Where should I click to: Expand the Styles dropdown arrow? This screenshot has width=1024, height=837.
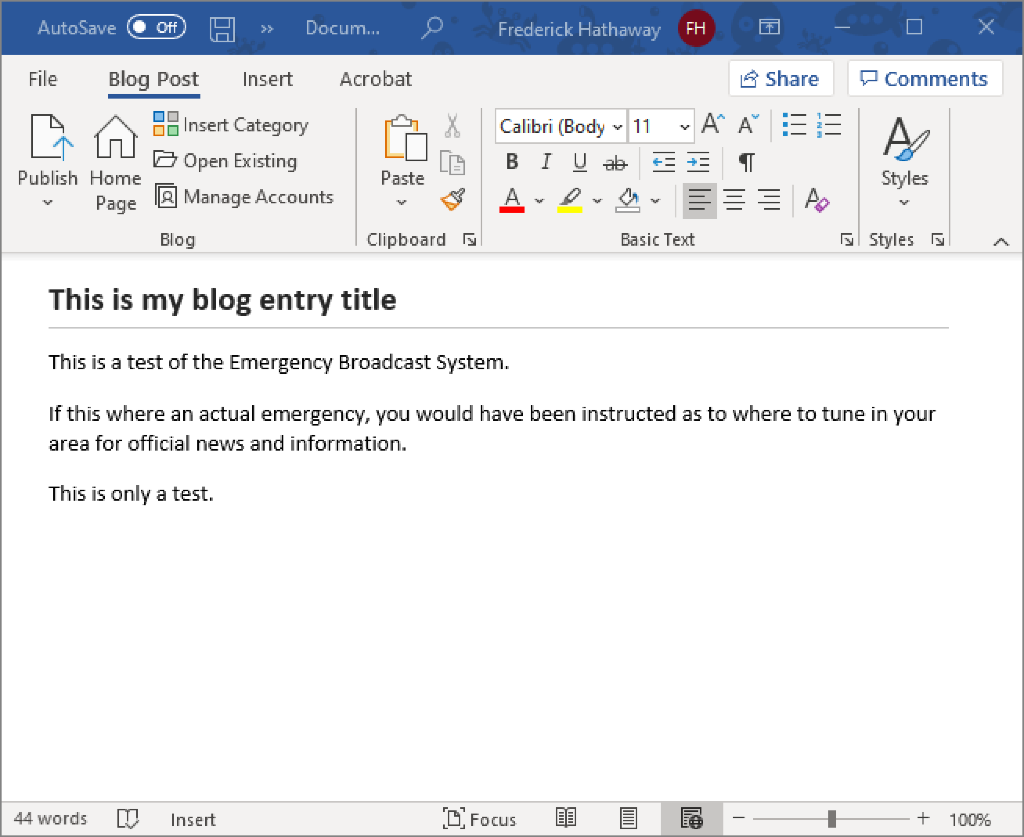coord(904,202)
